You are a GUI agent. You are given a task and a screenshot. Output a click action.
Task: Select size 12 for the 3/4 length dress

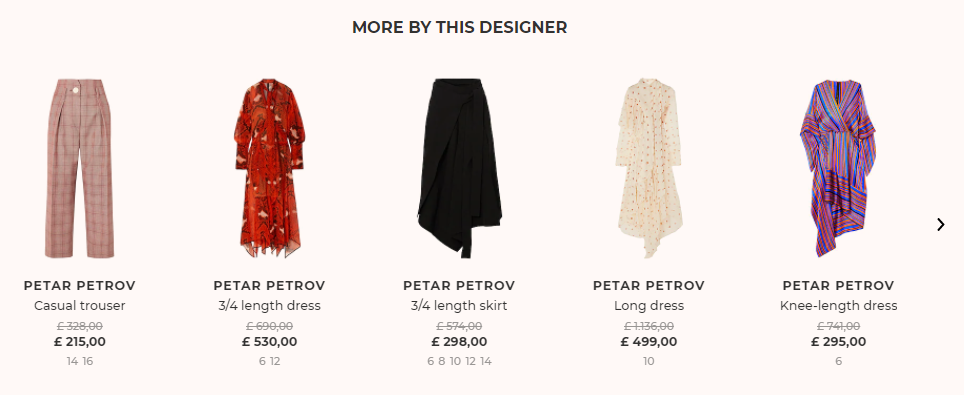pos(275,361)
